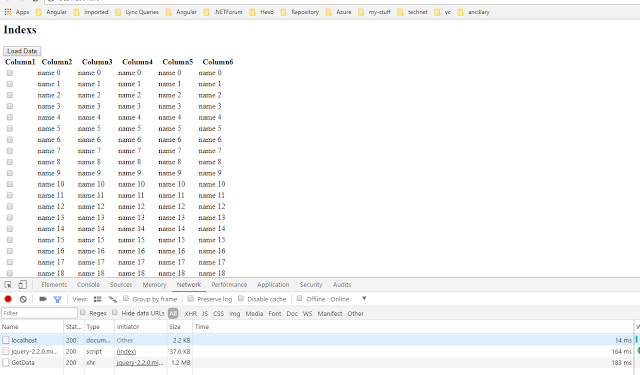The height and width of the screenshot is (375, 640).
Task: Sort requests by the Initiator column
Action: pos(140,327)
